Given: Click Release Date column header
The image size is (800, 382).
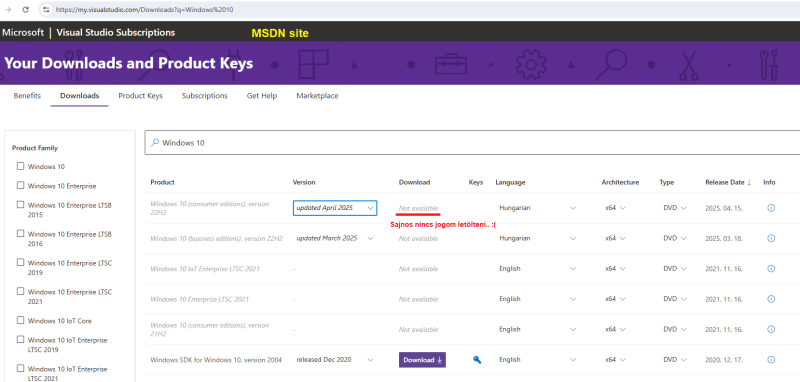Looking at the screenshot, I should click(724, 182).
